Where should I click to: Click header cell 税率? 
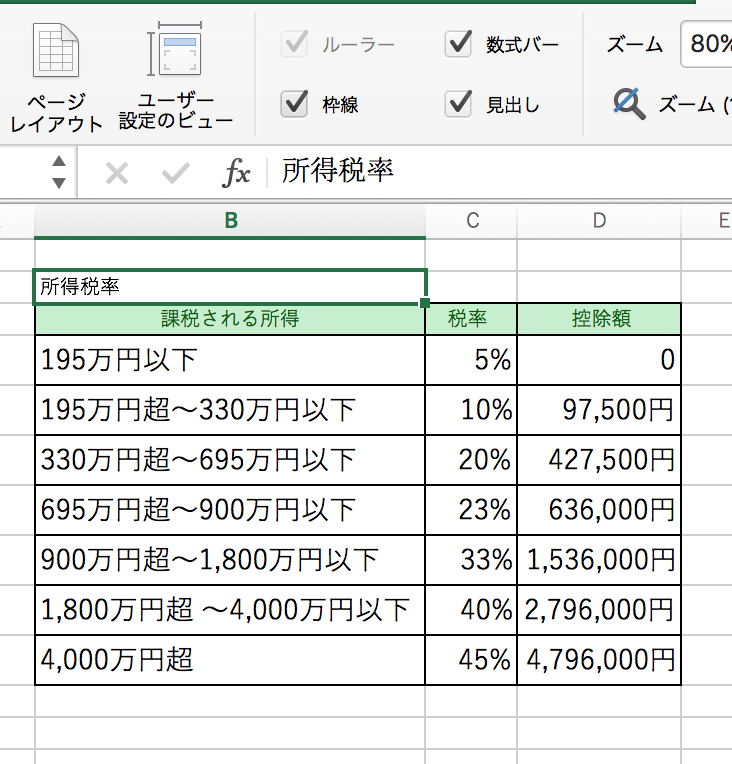[x=471, y=319]
